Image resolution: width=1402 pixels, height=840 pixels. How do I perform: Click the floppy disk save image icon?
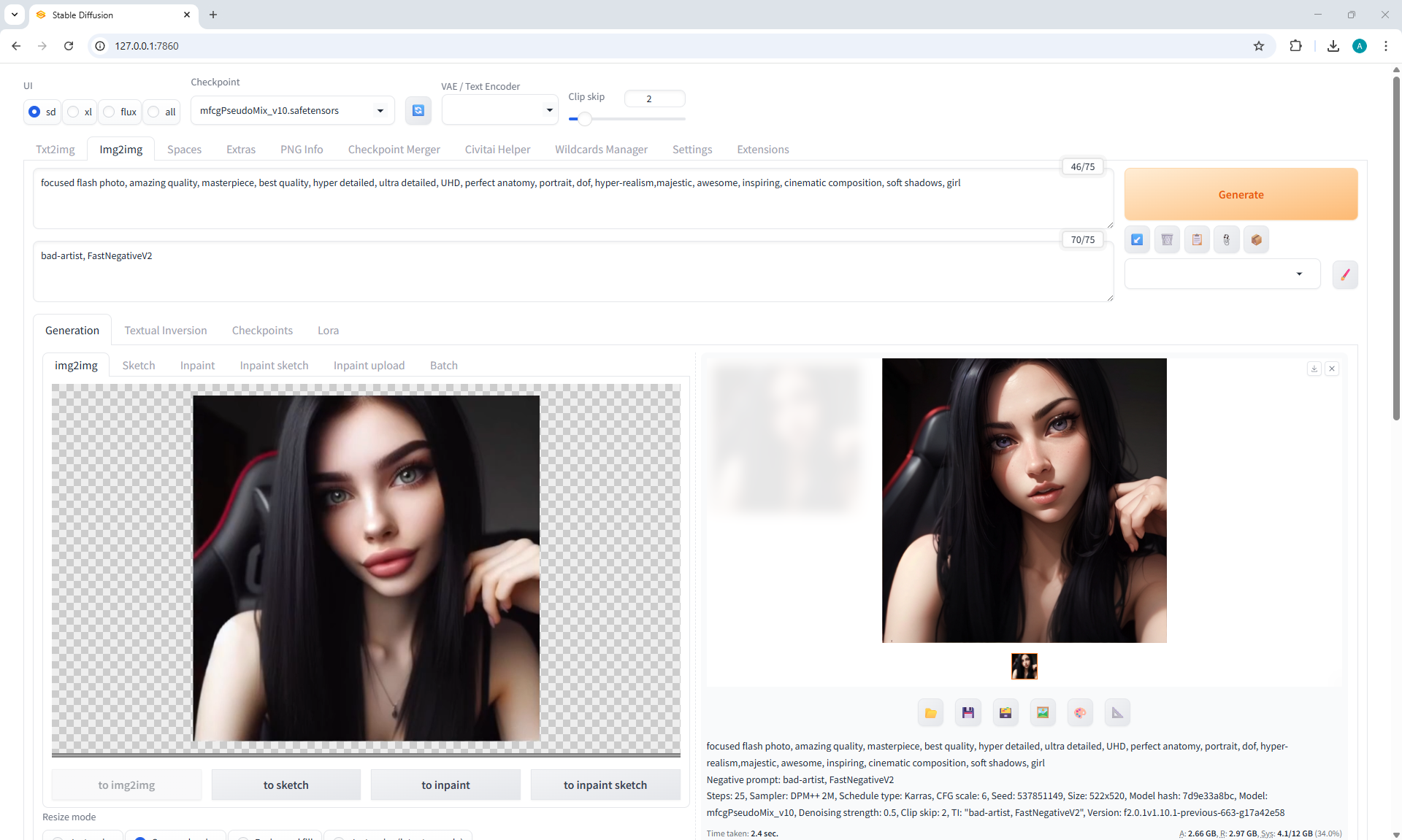[968, 713]
